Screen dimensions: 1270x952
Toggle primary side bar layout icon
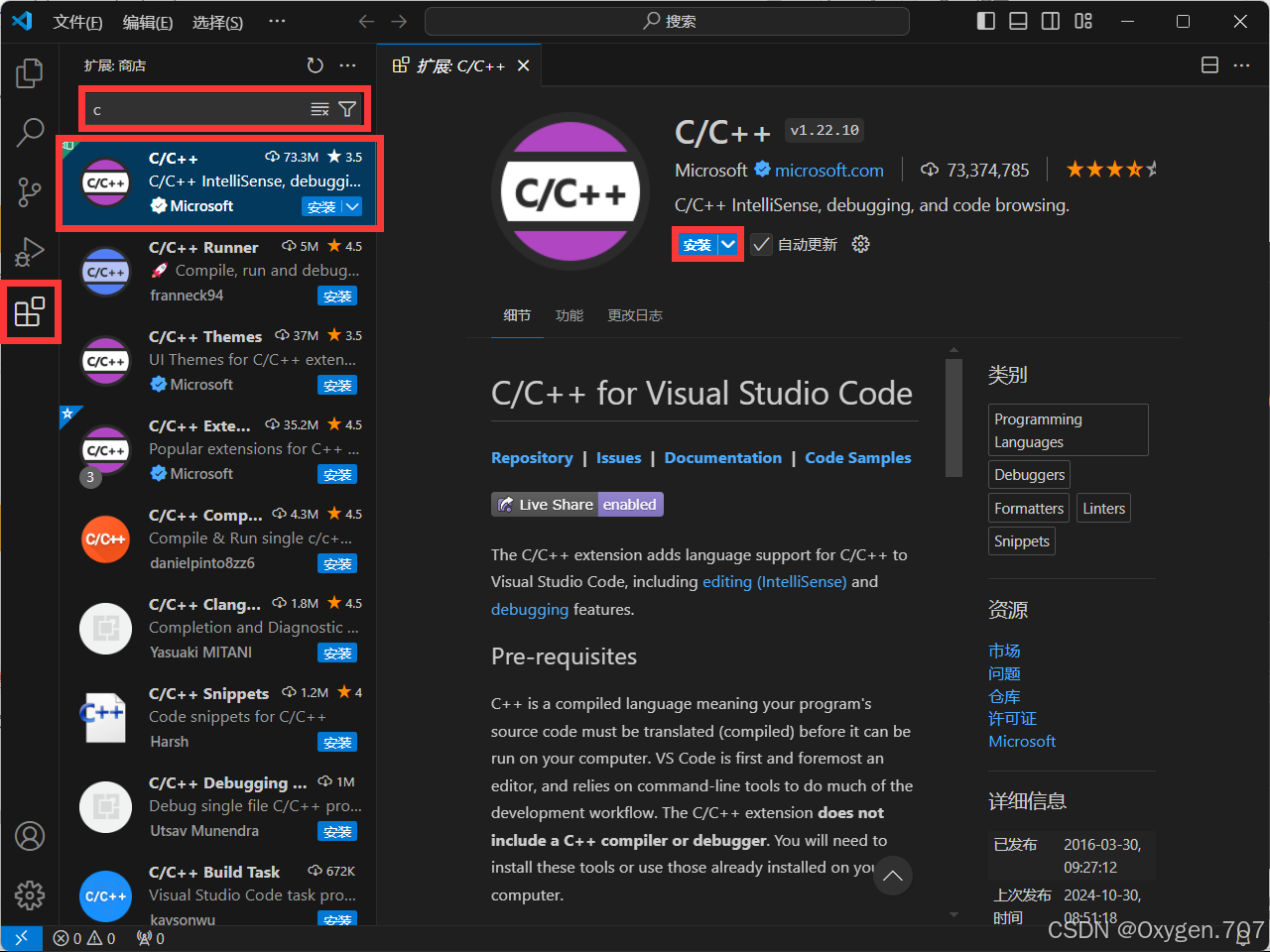(985, 22)
